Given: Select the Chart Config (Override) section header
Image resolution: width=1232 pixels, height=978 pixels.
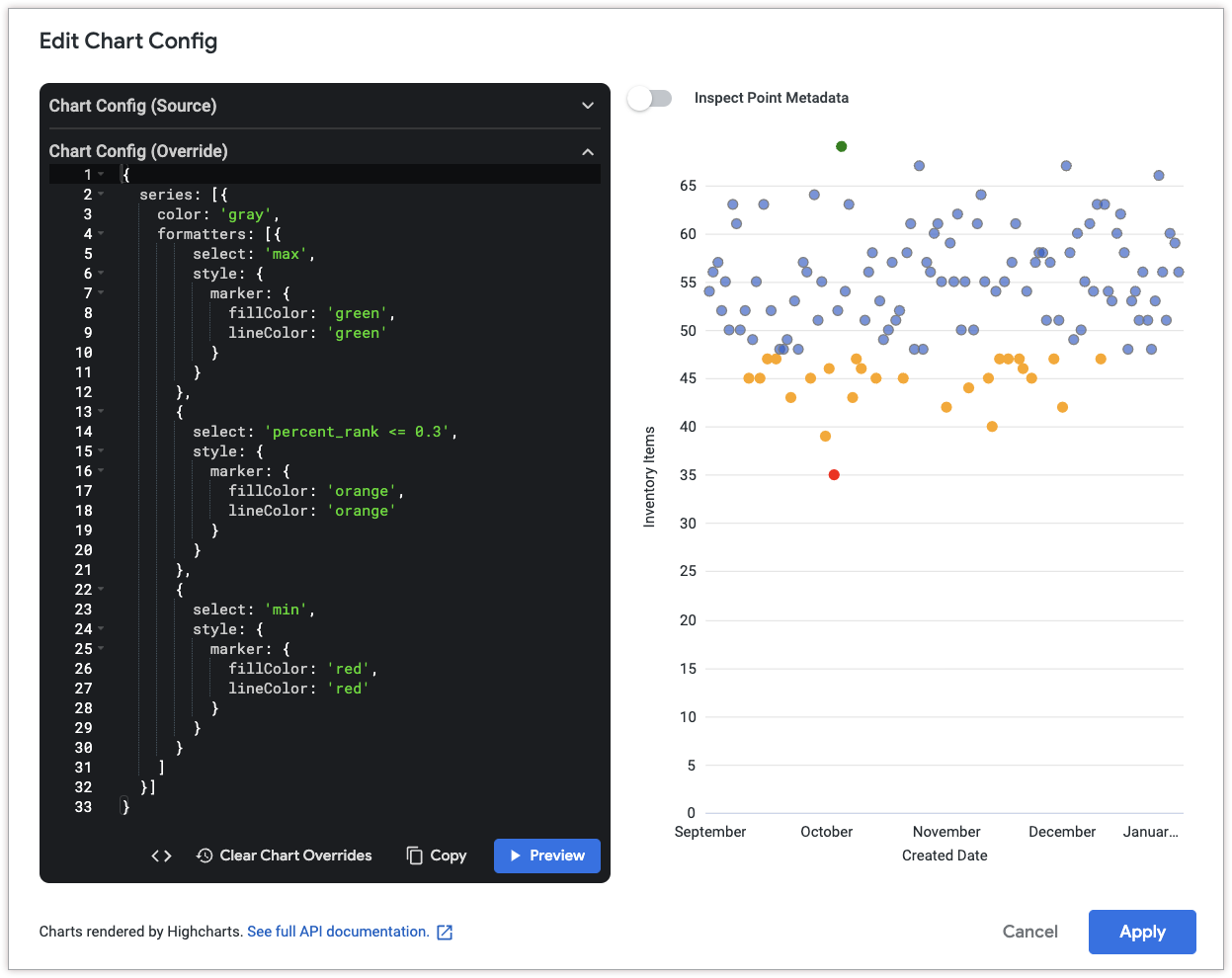Looking at the screenshot, I should click(x=138, y=151).
